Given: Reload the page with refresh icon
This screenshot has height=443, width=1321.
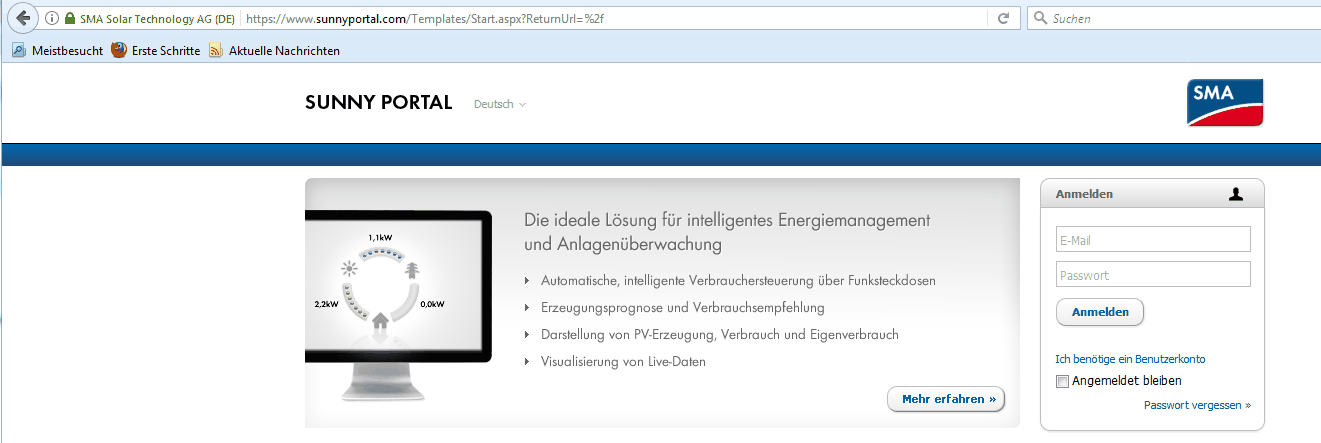Looking at the screenshot, I should click(1003, 18).
